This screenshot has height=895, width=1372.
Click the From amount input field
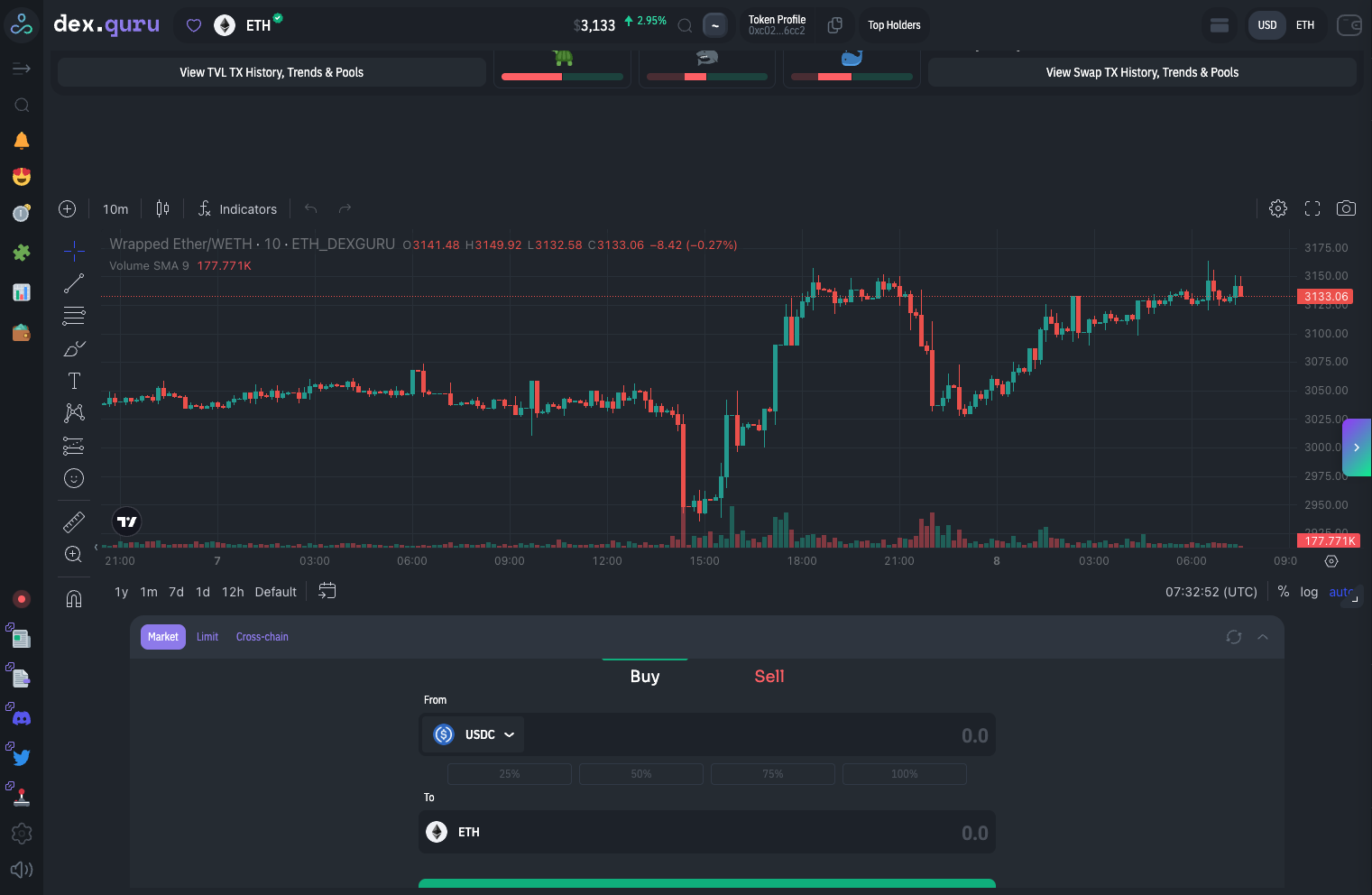758,735
